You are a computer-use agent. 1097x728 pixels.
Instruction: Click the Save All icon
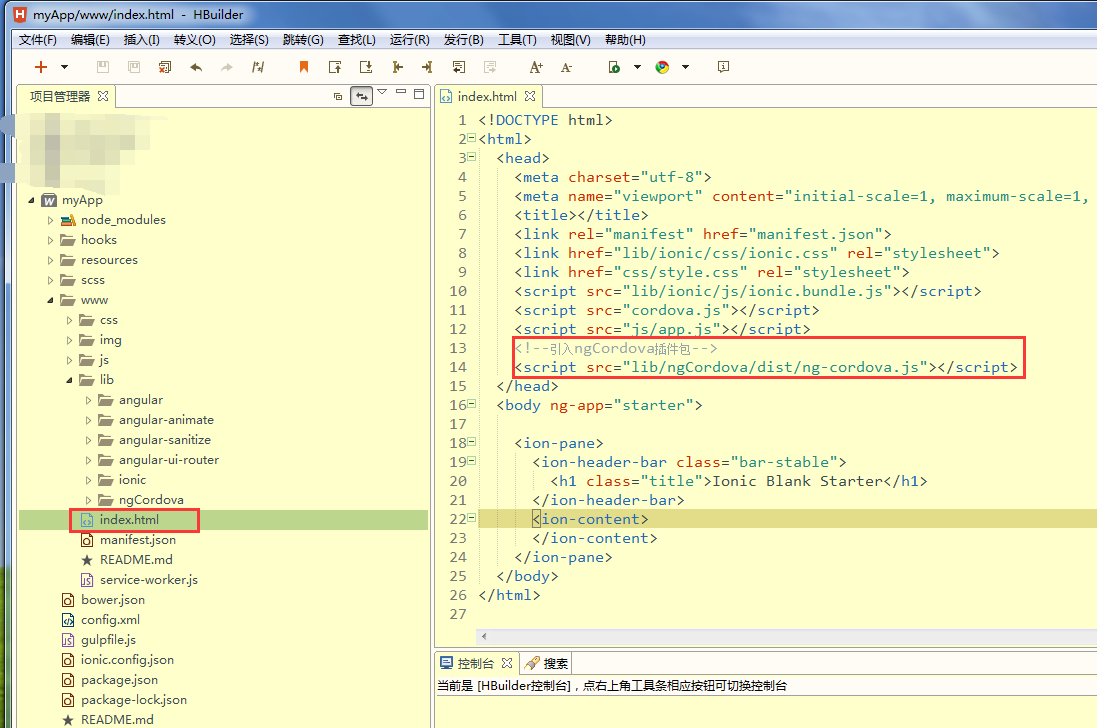pyautogui.click(x=134, y=67)
